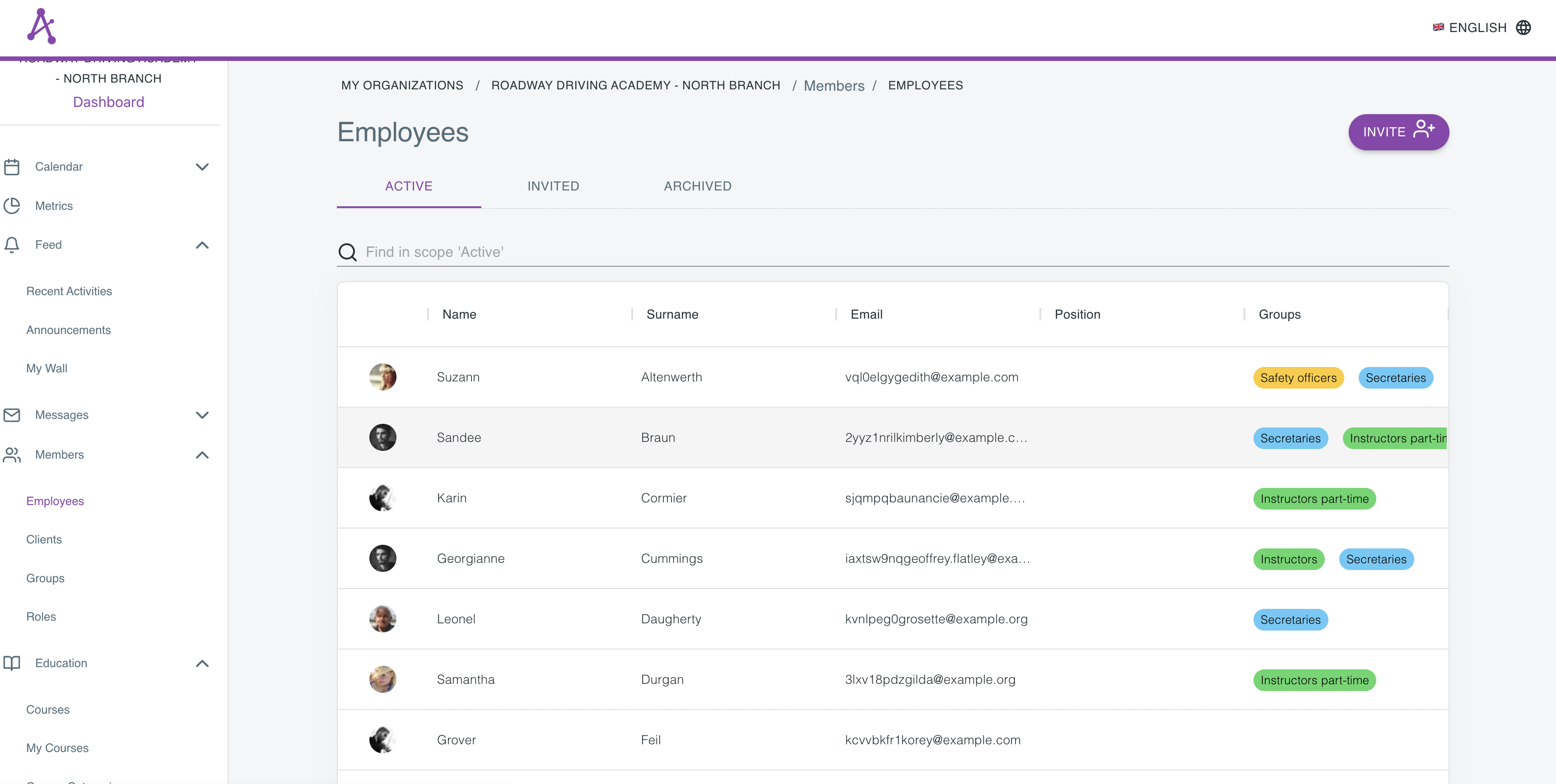Image resolution: width=1556 pixels, height=784 pixels.
Task: Expand the Messages section chevron
Action: [x=202, y=415]
